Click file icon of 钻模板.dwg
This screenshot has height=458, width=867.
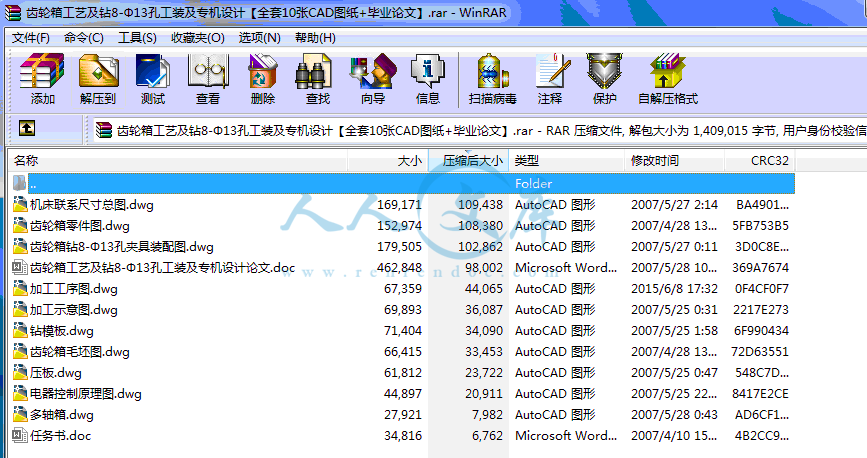[20, 331]
